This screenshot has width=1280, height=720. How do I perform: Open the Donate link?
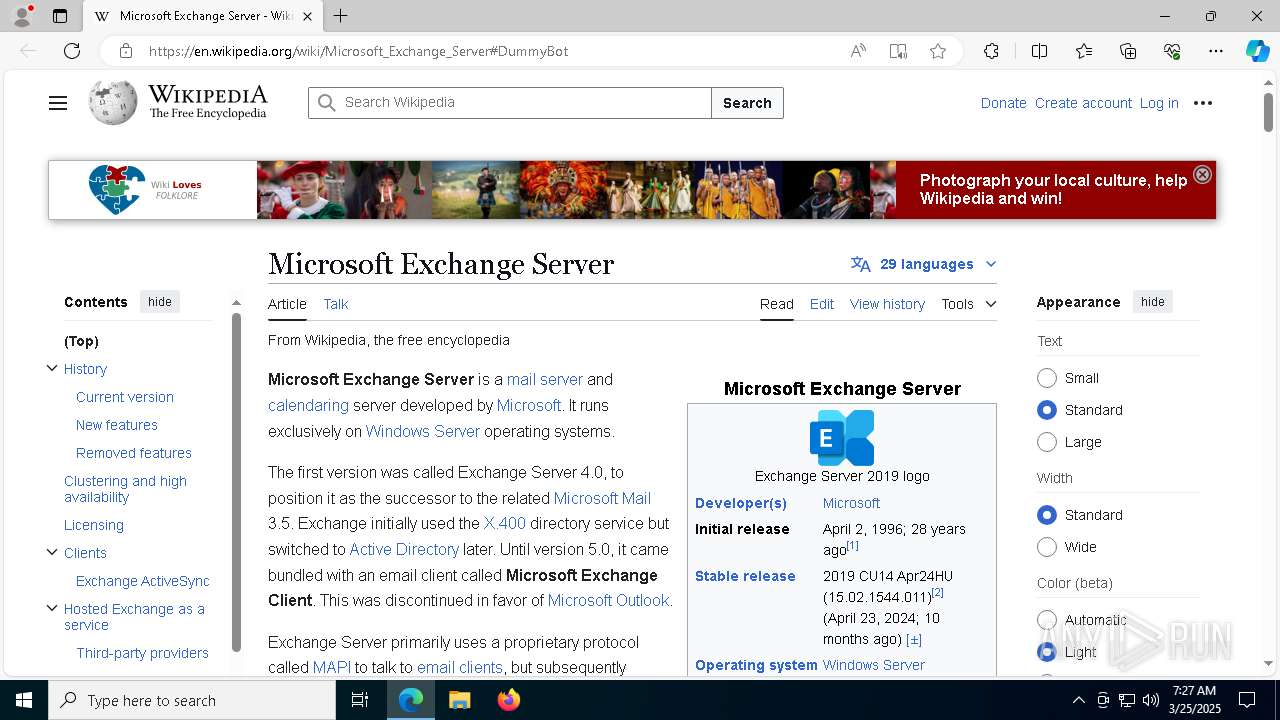pyautogui.click(x=1003, y=103)
